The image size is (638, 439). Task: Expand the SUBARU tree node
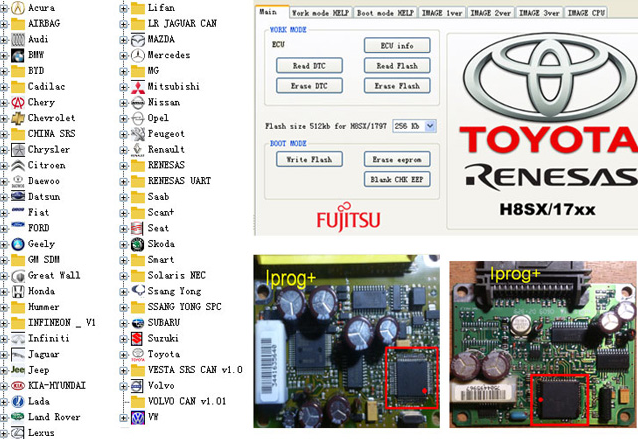click(x=124, y=323)
